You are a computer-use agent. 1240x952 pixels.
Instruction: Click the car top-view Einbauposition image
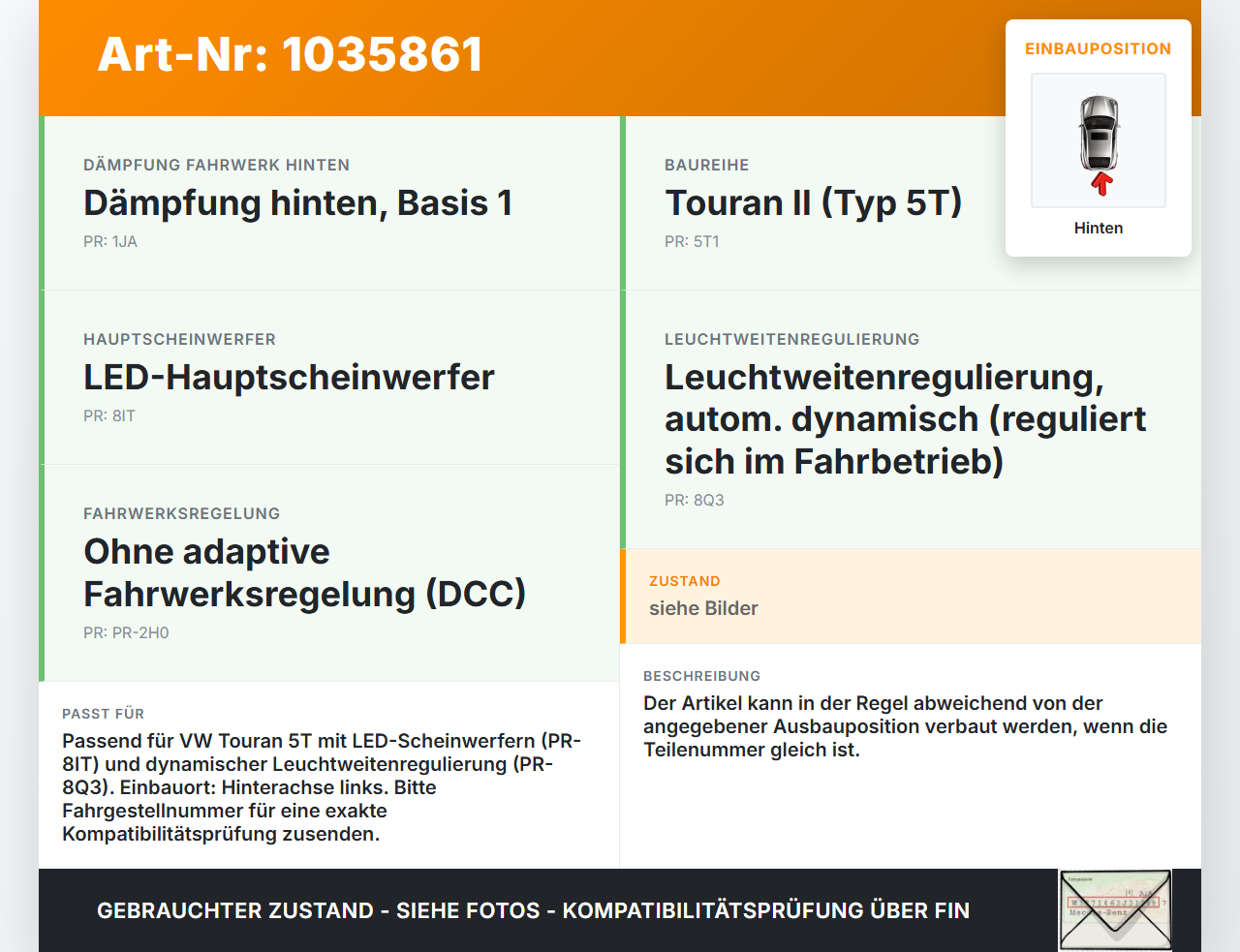tap(1099, 140)
